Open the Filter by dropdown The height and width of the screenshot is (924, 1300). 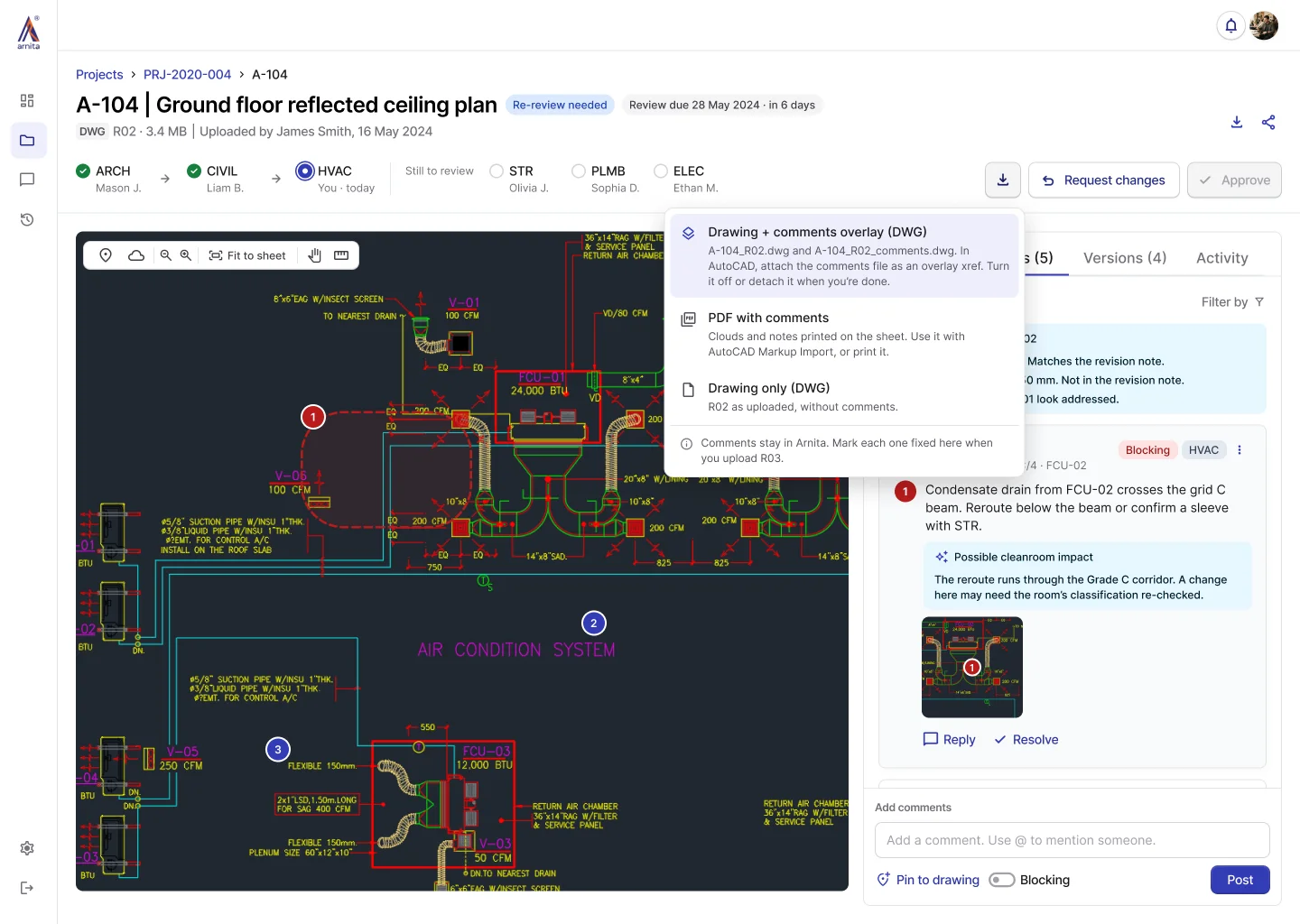(x=1232, y=302)
